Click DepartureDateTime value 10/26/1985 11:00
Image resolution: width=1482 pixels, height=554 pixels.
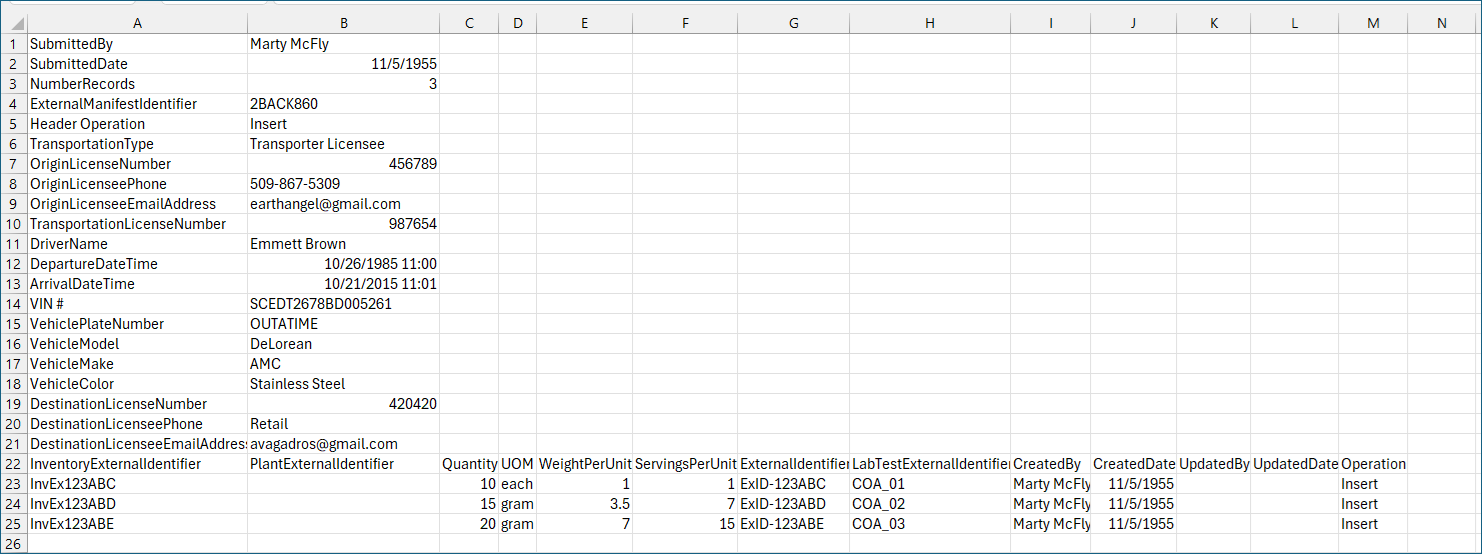(x=343, y=264)
